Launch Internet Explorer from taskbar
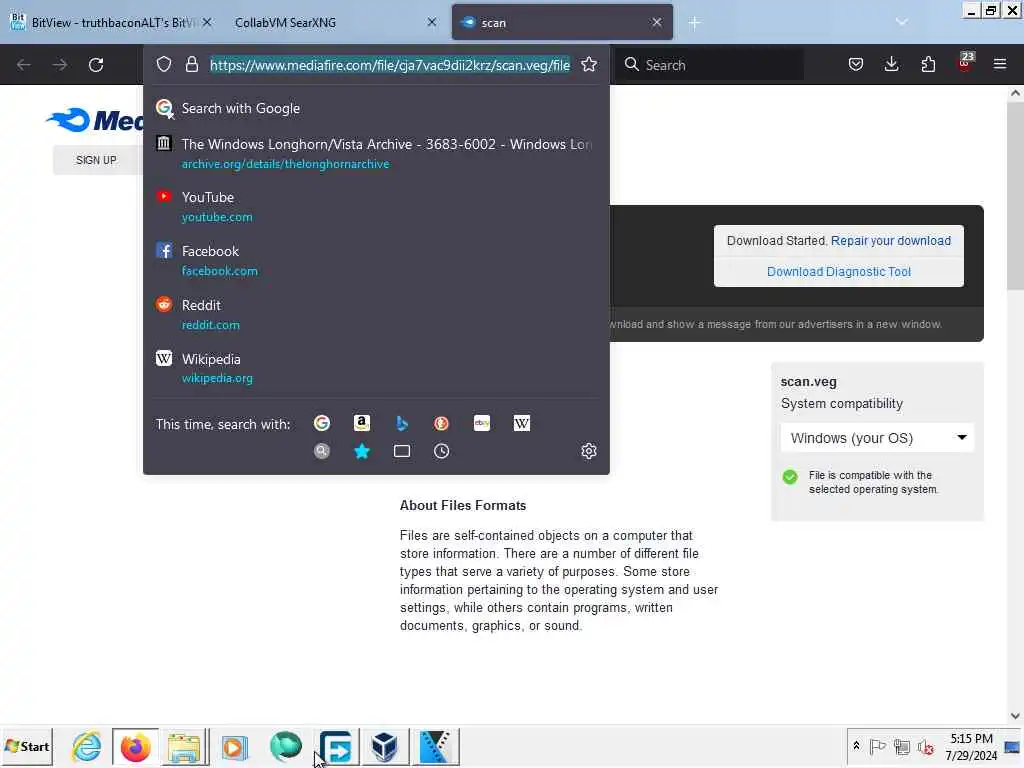The image size is (1024, 768). [86, 746]
